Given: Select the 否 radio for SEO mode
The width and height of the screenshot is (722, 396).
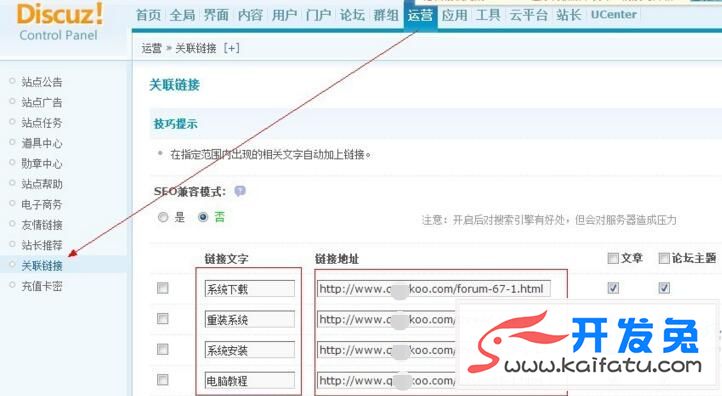Looking at the screenshot, I should click(203, 217).
